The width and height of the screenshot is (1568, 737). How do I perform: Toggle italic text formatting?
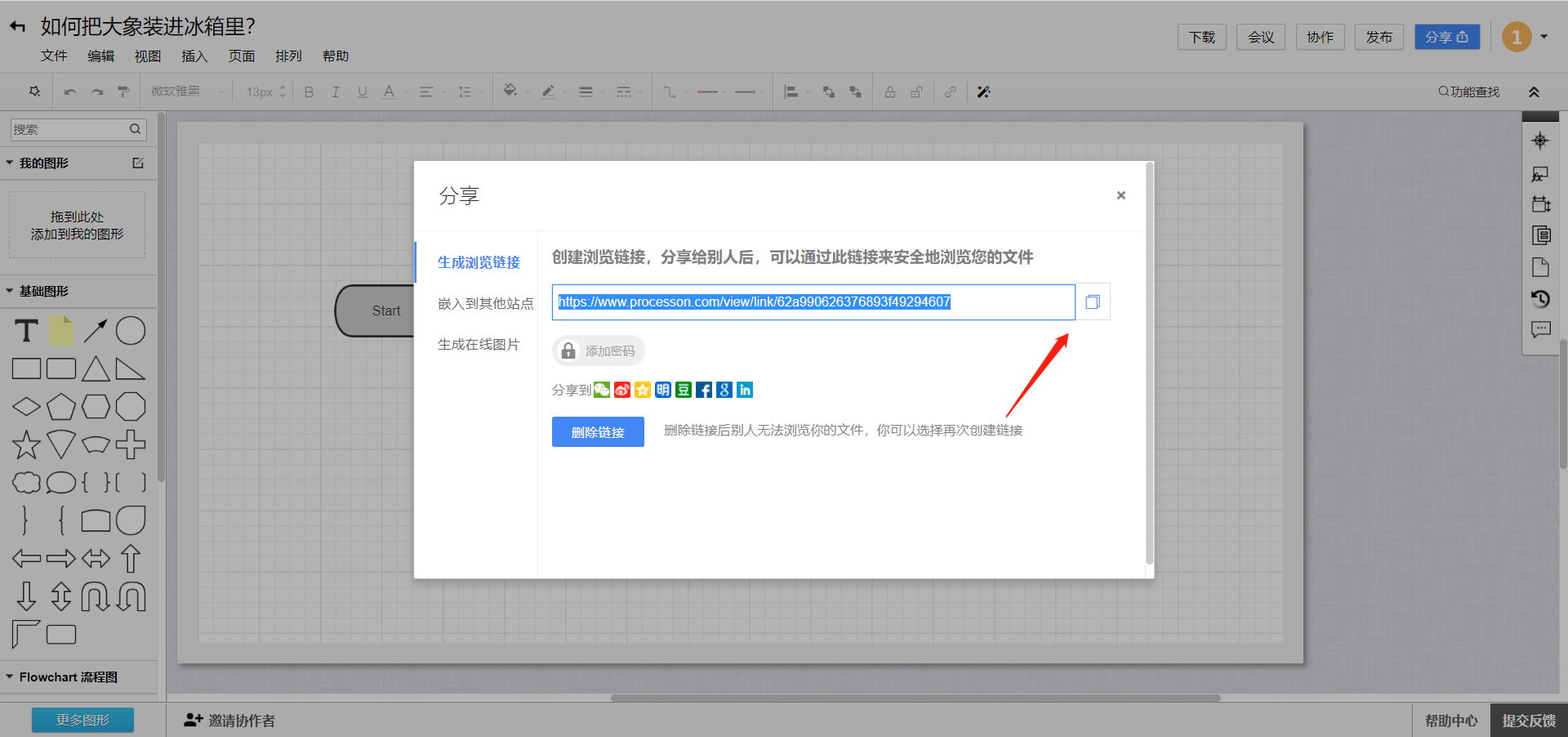click(335, 92)
